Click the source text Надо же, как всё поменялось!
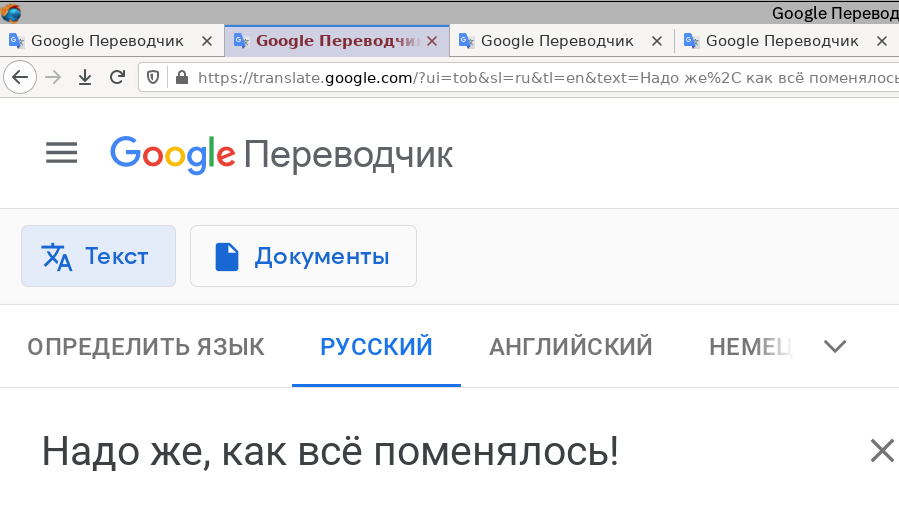 tap(330, 452)
